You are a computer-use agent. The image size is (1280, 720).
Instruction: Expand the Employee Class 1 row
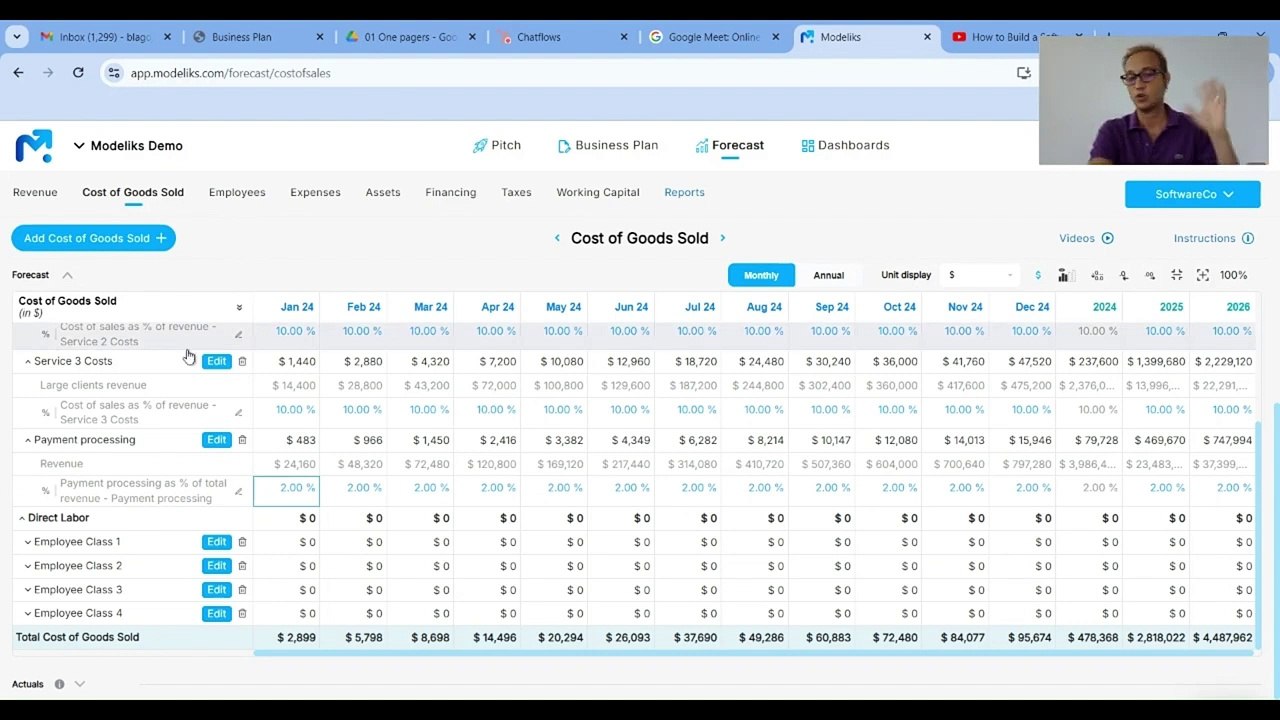click(27, 542)
